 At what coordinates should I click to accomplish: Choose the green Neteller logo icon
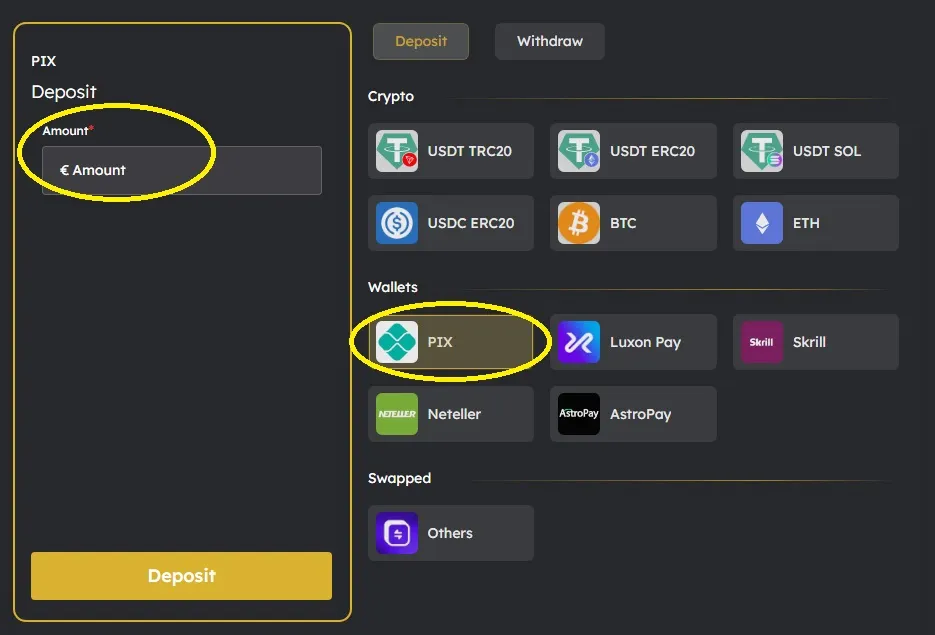click(396, 414)
